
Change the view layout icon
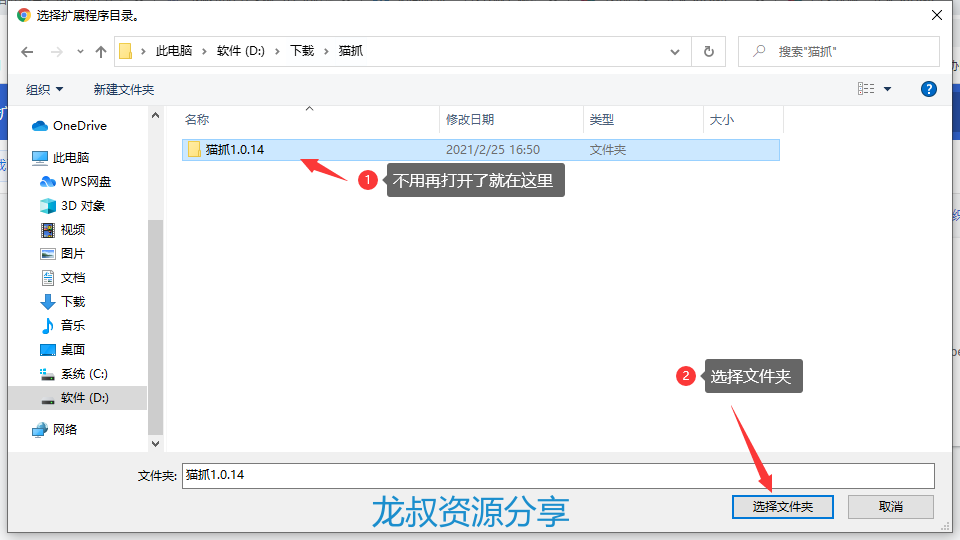click(x=866, y=89)
